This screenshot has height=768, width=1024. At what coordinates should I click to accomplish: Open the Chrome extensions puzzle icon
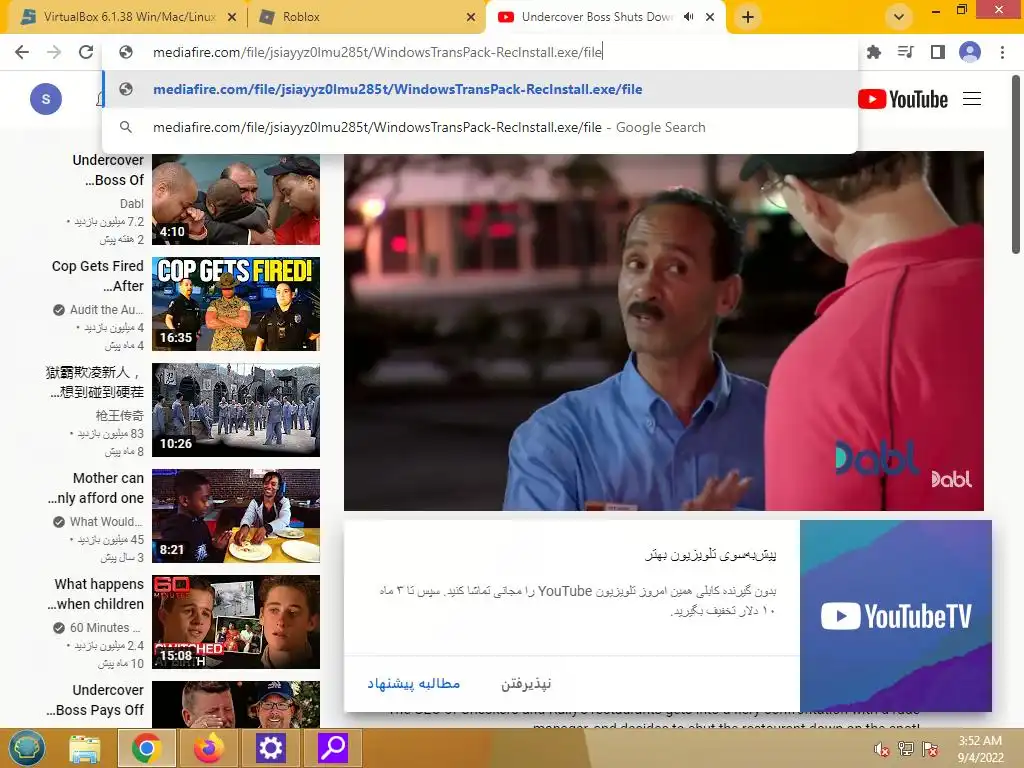(x=874, y=52)
